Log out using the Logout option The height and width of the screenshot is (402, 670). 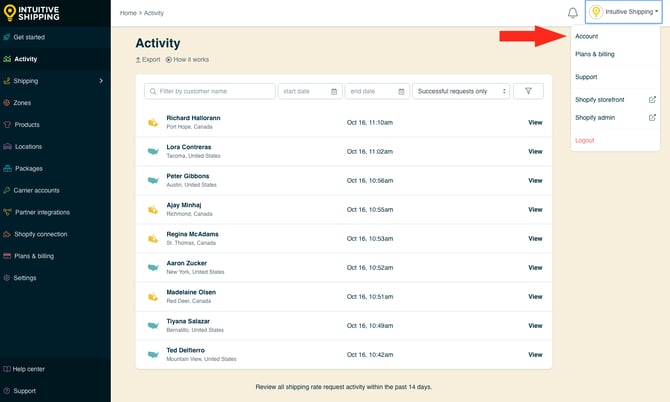click(x=585, y=140)
